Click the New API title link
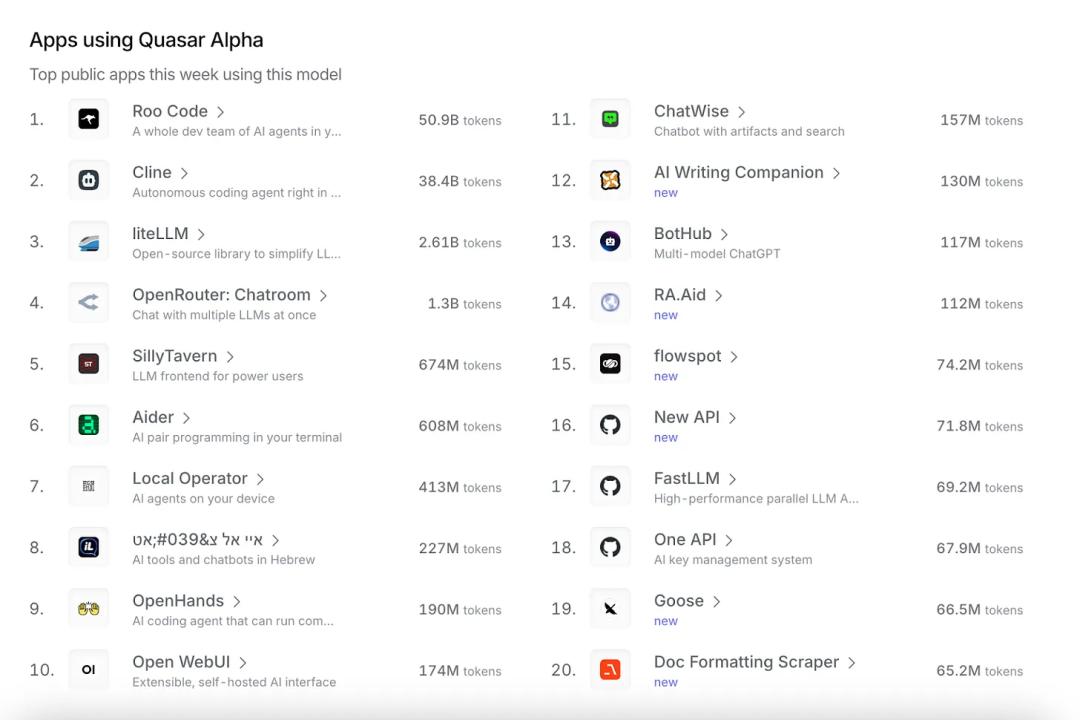 687,418
